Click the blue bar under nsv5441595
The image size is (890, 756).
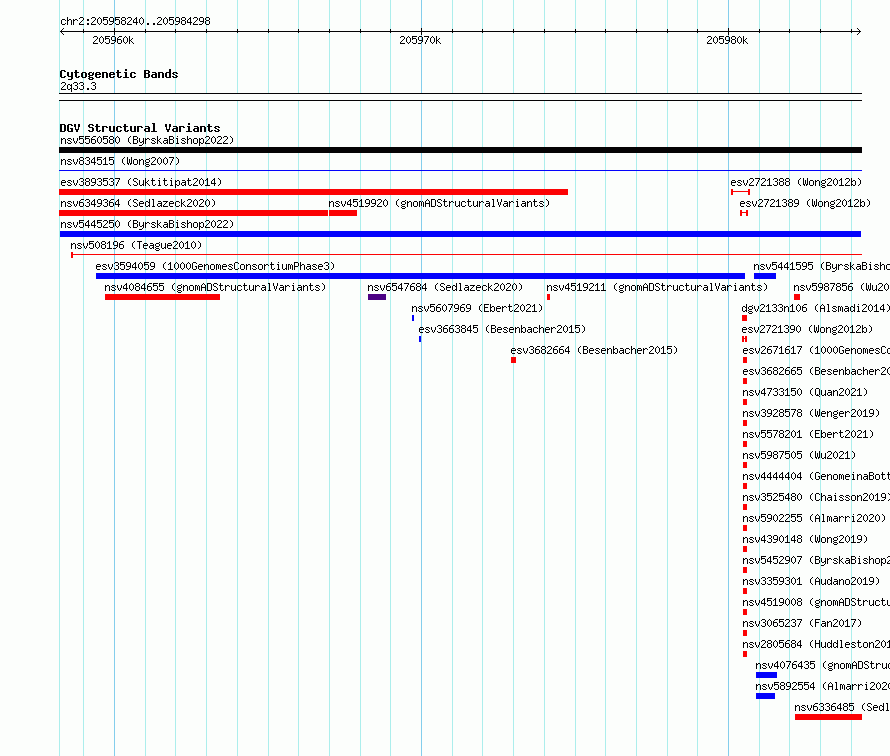[x=765, y=276]
